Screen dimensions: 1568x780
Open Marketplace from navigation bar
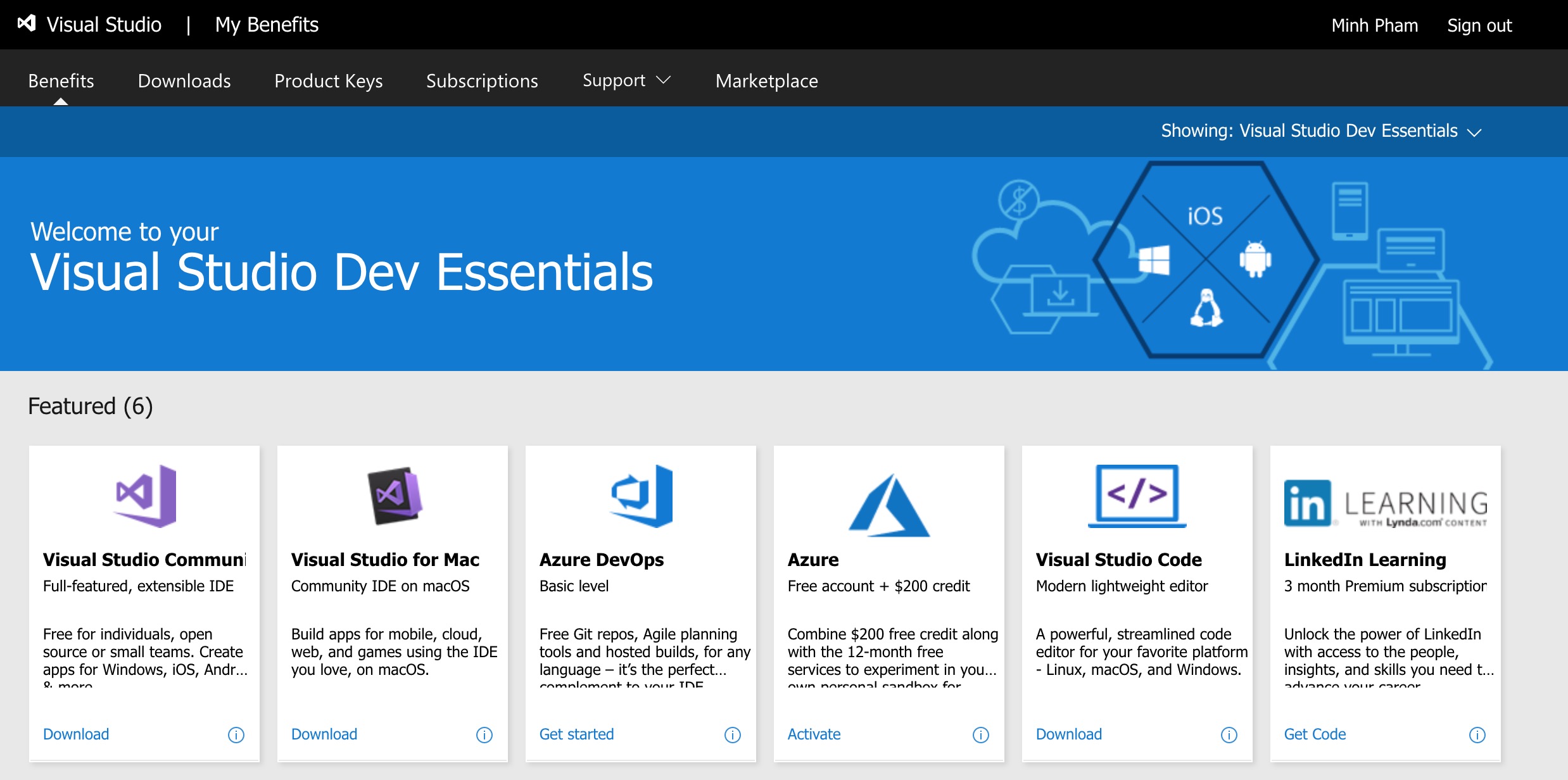click(766, 80)
